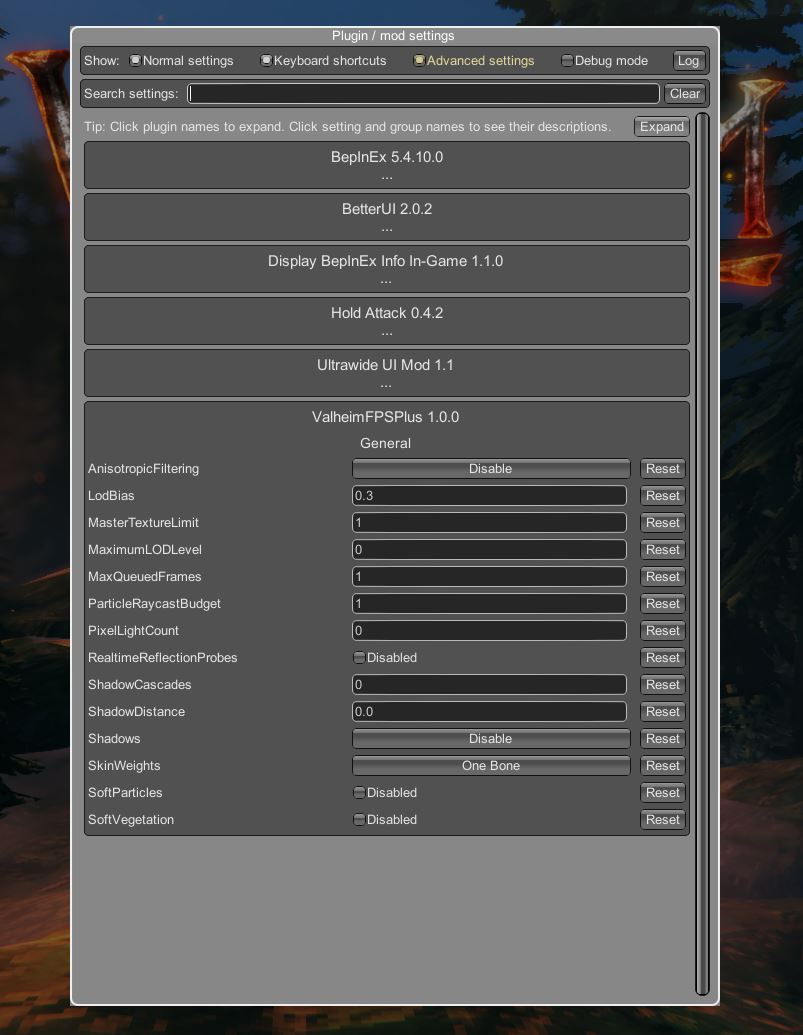The image size is (803, 1035).
Task: Reset SoftVegetation setting
Action: click(x=662, y=819)
